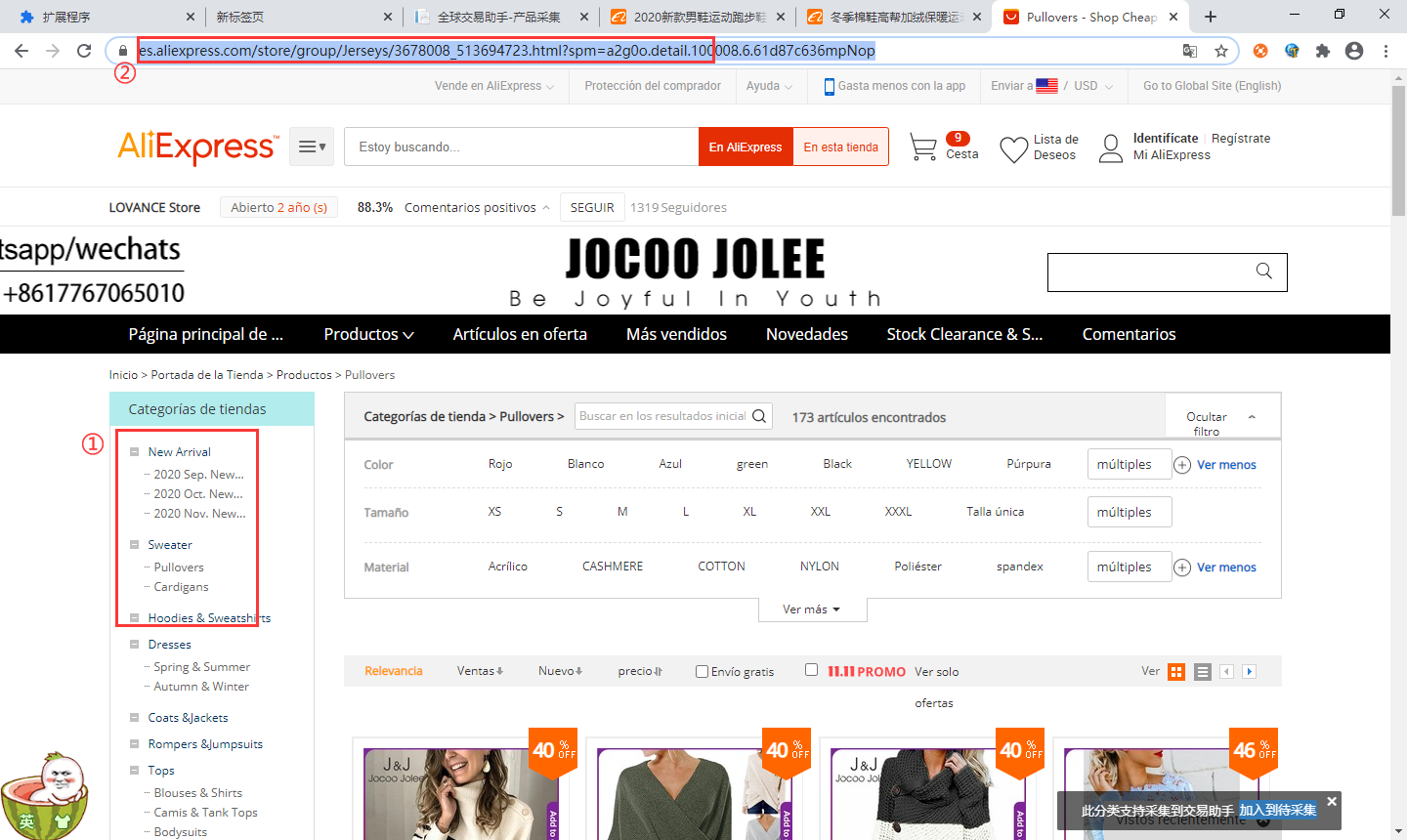Image resolution: width=1407 pixels, height=840 pixels.
Task: Filter by color Azul
Action: pos(670,464)
